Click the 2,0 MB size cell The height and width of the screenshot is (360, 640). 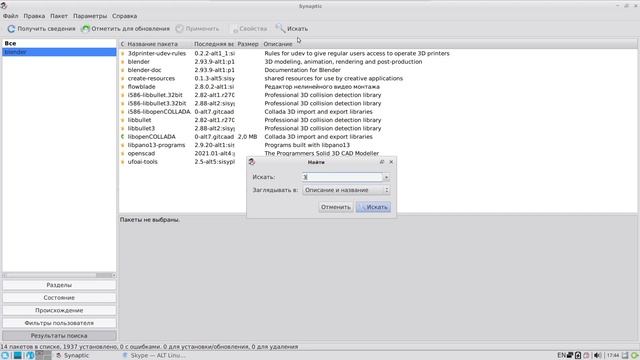247,137
